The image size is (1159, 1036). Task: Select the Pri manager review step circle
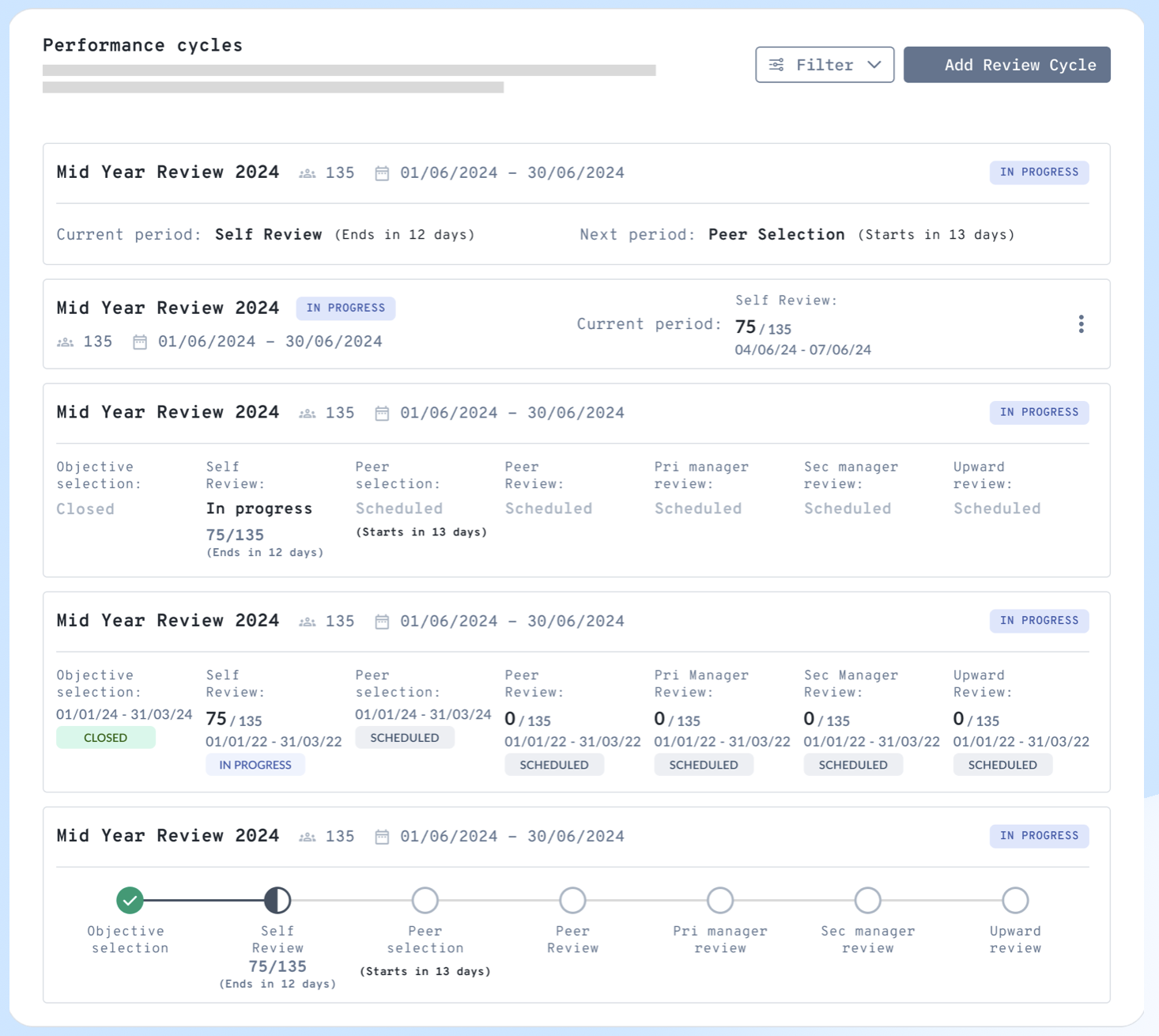point(720,900)
